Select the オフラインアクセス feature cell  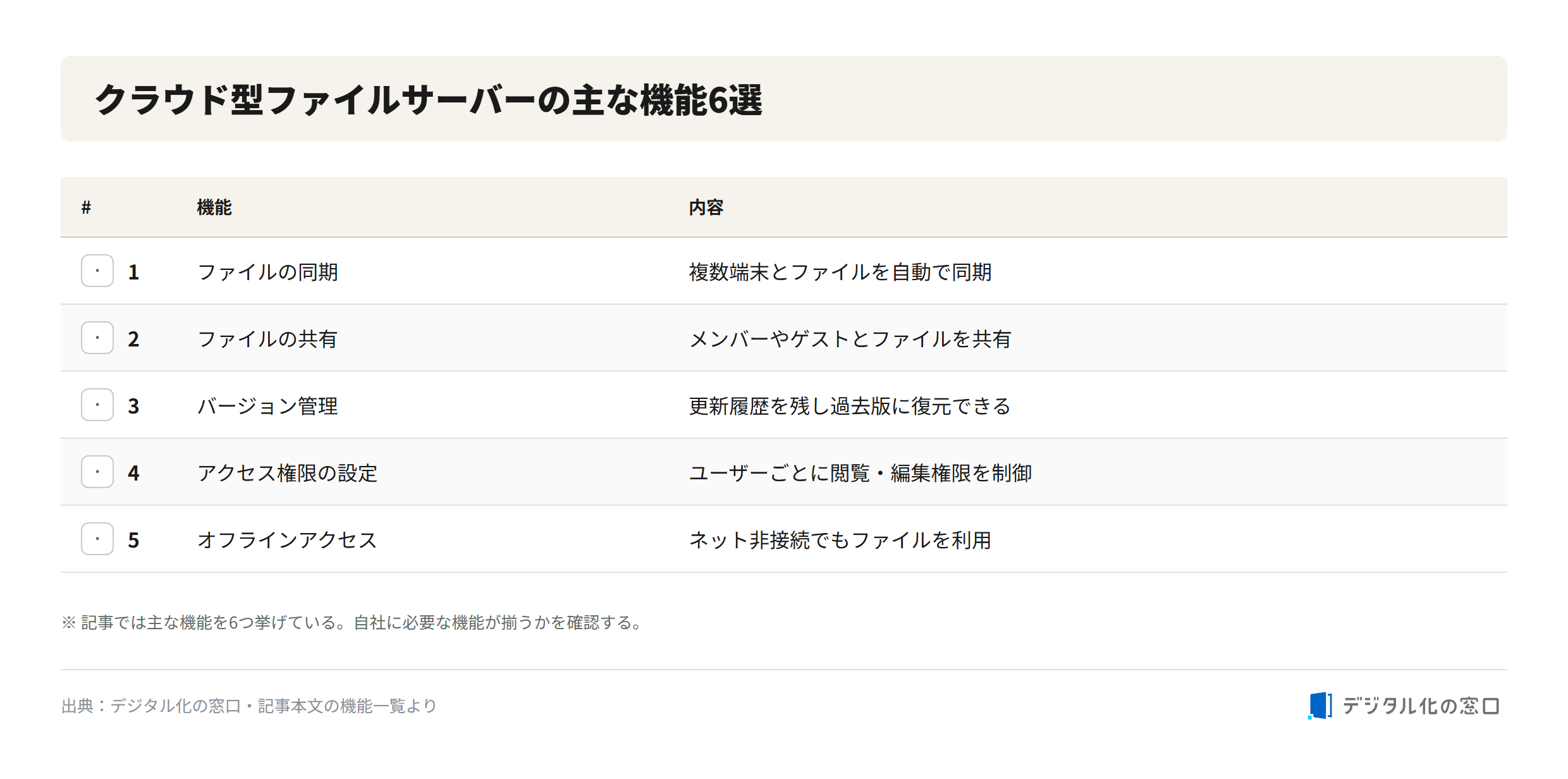point(288,540)
